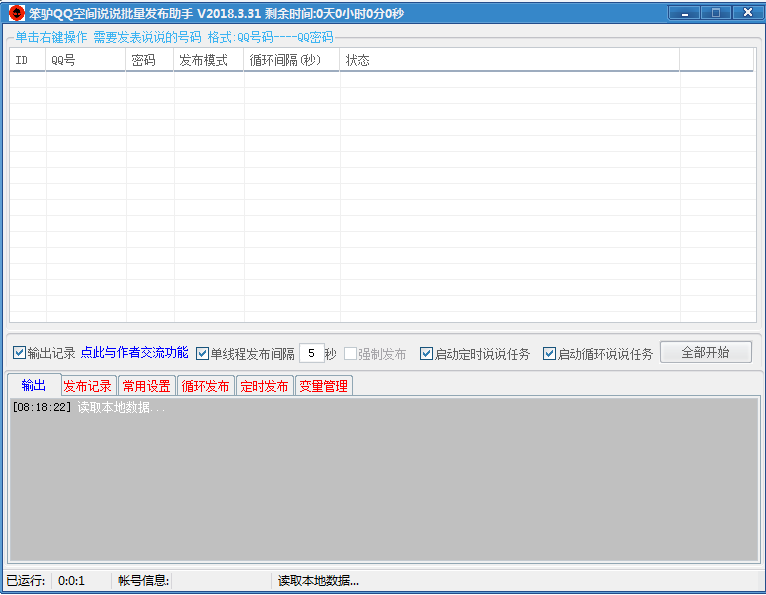The image size is (766, 595).
Task: Click the 发布模式 column header
Action: click(x=209, y=60)
